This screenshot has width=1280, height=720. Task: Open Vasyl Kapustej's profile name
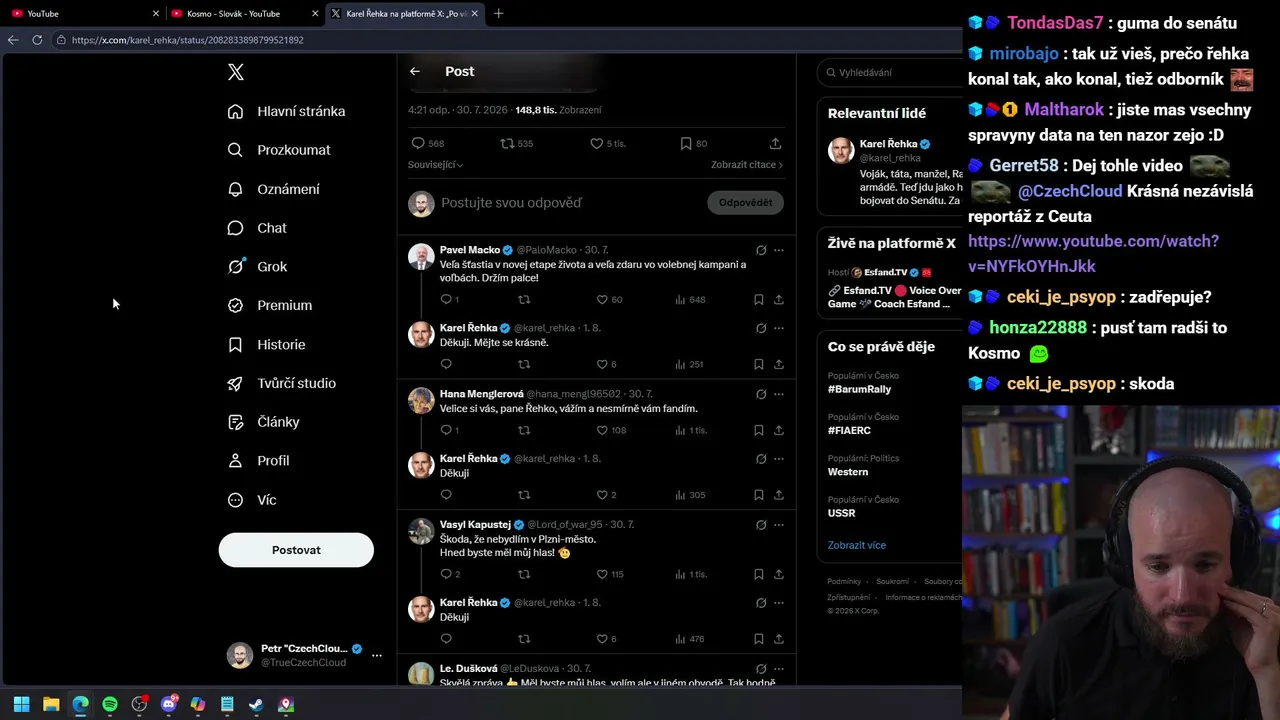pyautogui.click(x=475, y=524)
